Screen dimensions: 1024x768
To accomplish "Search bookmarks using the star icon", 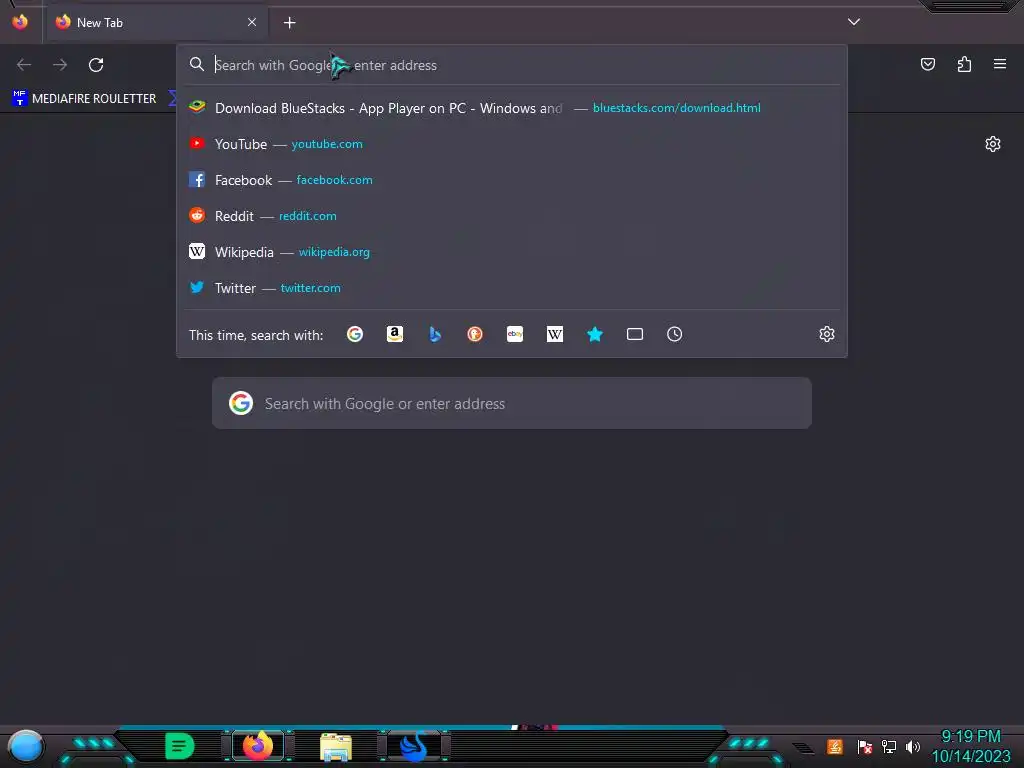I will point(595,334).
